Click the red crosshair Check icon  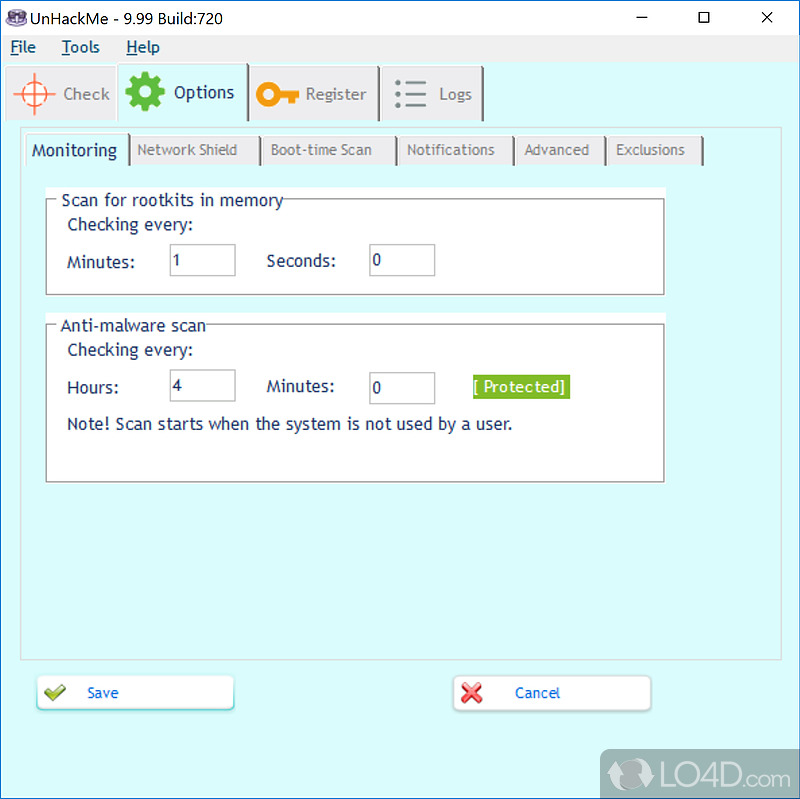tap(34, 94)
